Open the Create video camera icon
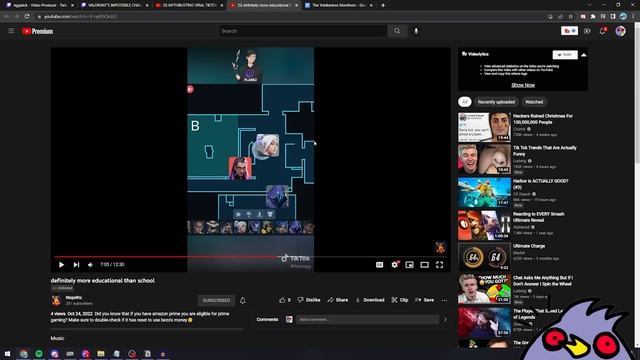Screen dimensions: 640x360 (587, 31)
